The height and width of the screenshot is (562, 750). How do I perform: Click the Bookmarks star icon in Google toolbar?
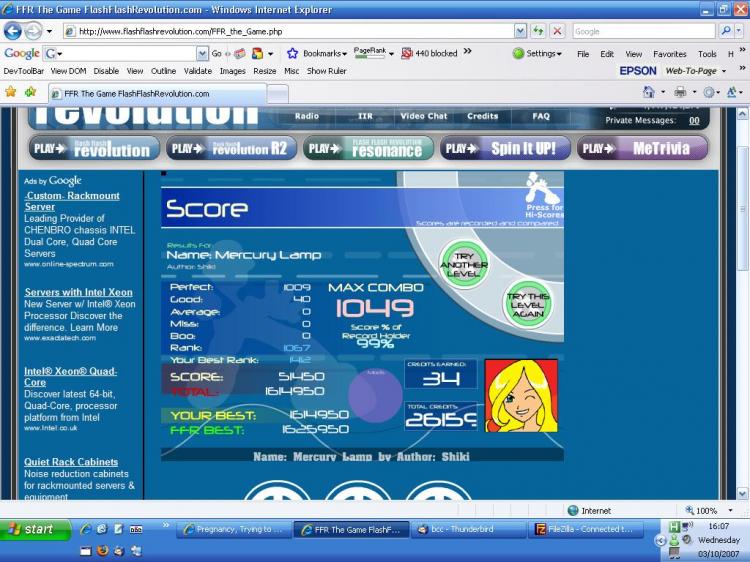coord(292,54)
